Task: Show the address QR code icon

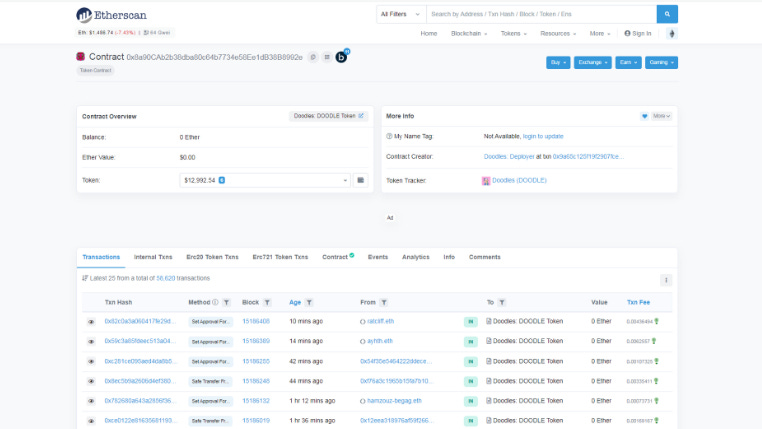Action: click(x=327, y=57)
